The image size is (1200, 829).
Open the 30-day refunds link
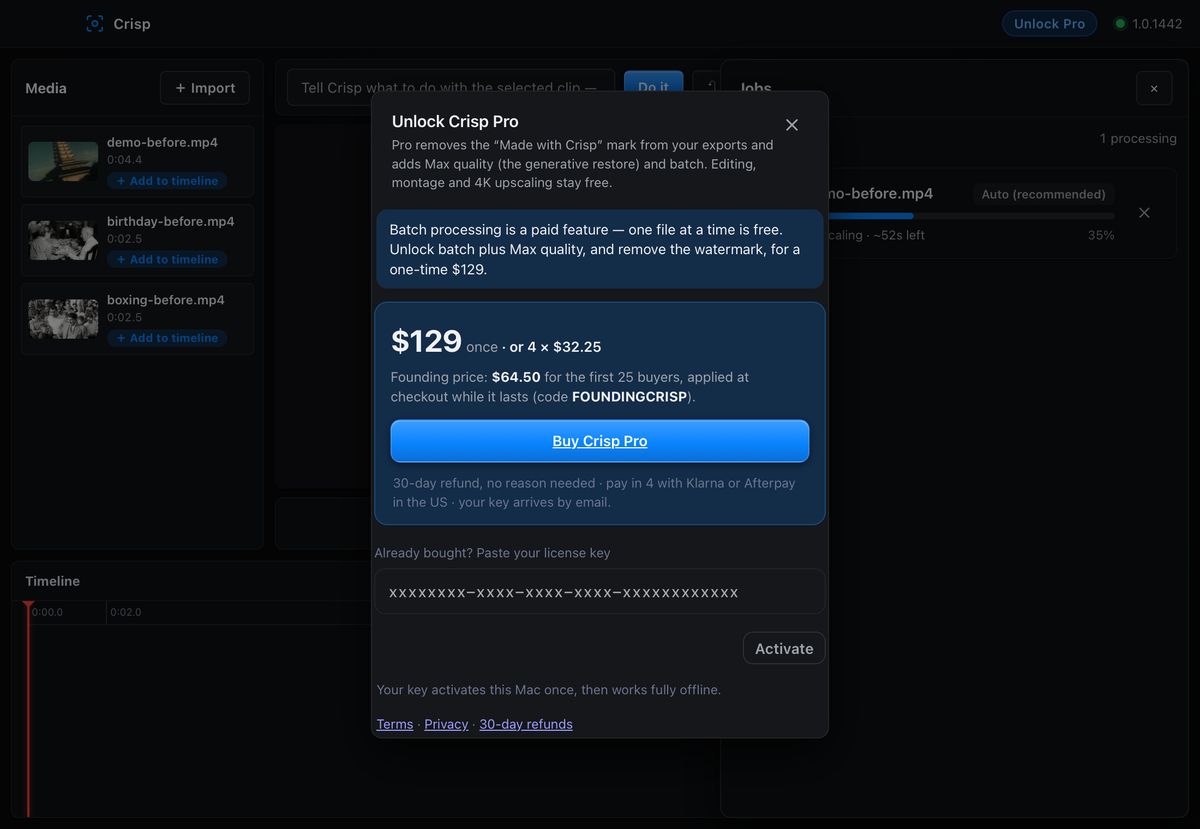[526, 724]
